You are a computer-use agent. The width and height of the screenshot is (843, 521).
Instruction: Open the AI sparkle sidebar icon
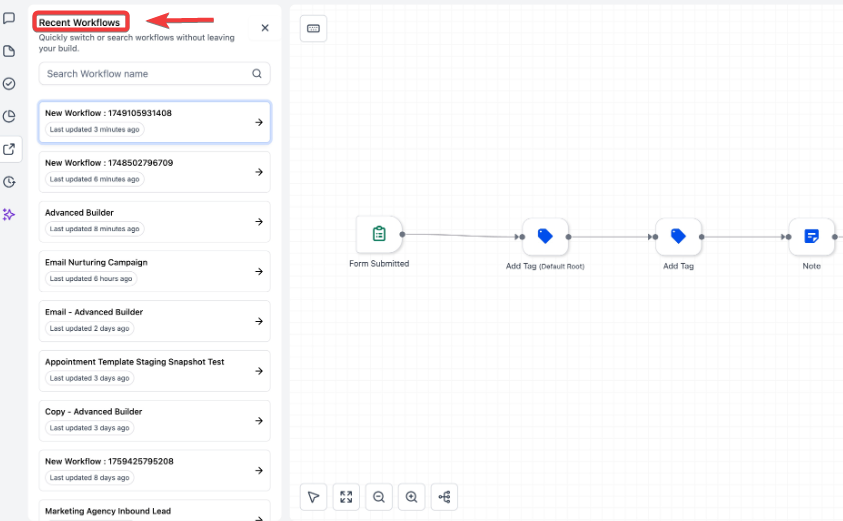(x=9, y=214)
